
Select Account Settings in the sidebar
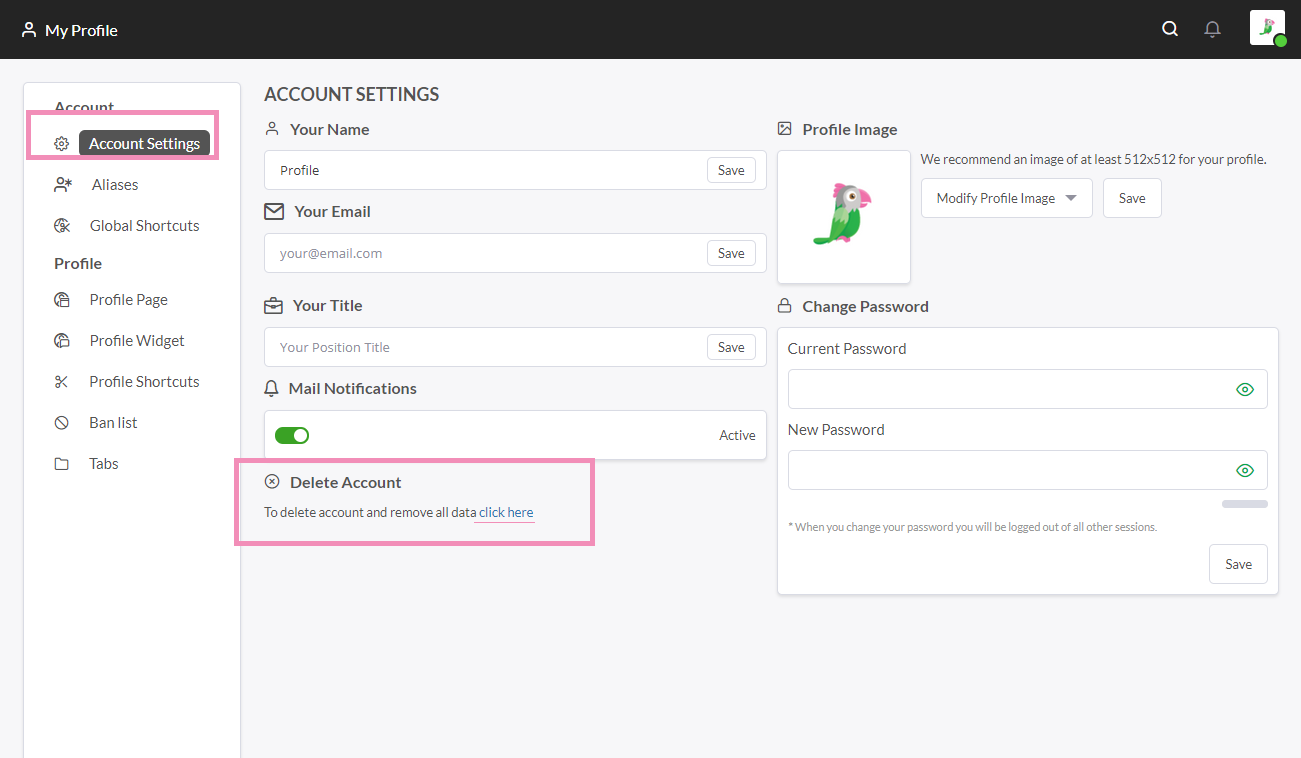pos(144,144)
